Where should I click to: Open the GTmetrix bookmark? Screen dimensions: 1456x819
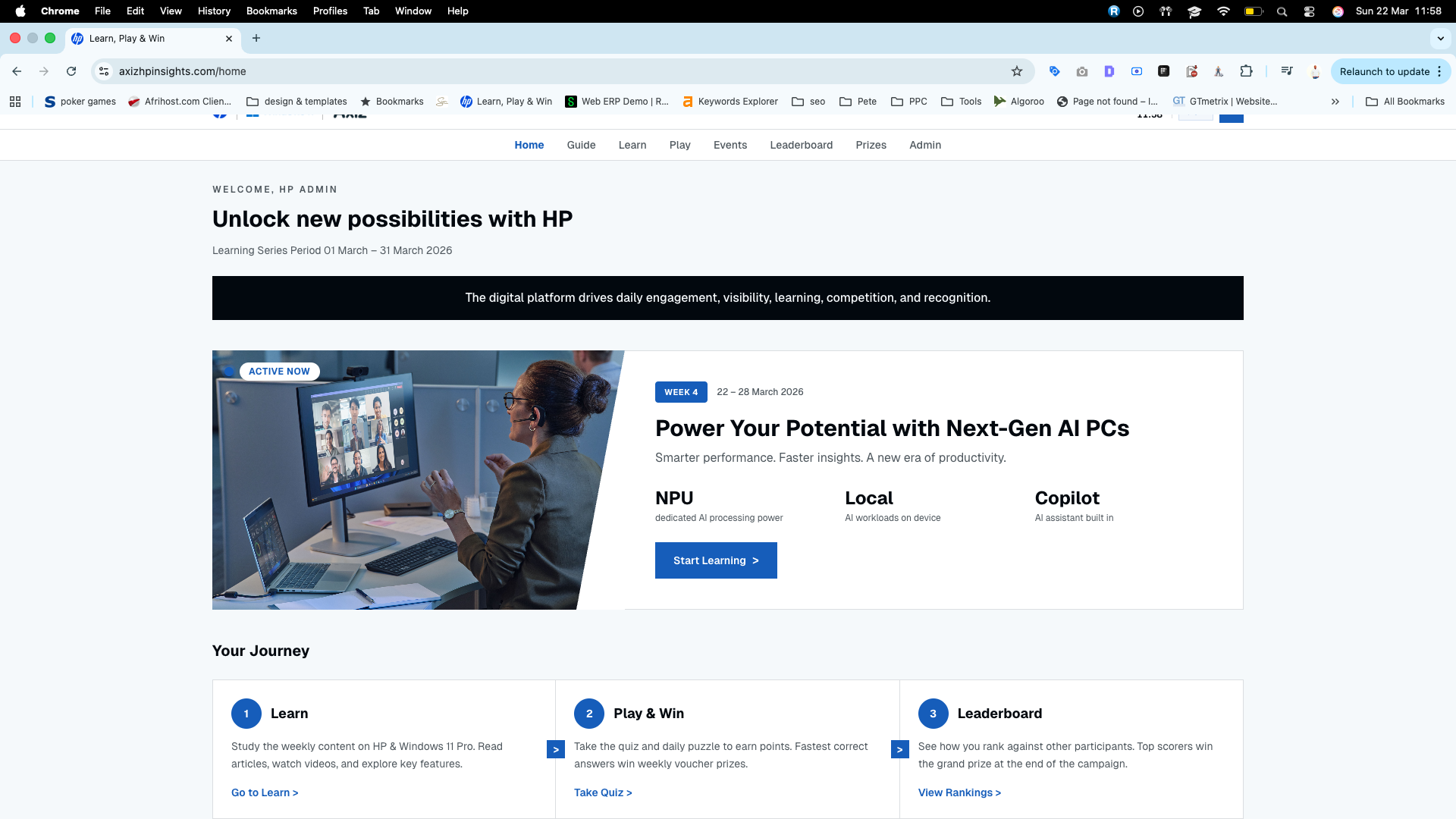pos(1225,102)
